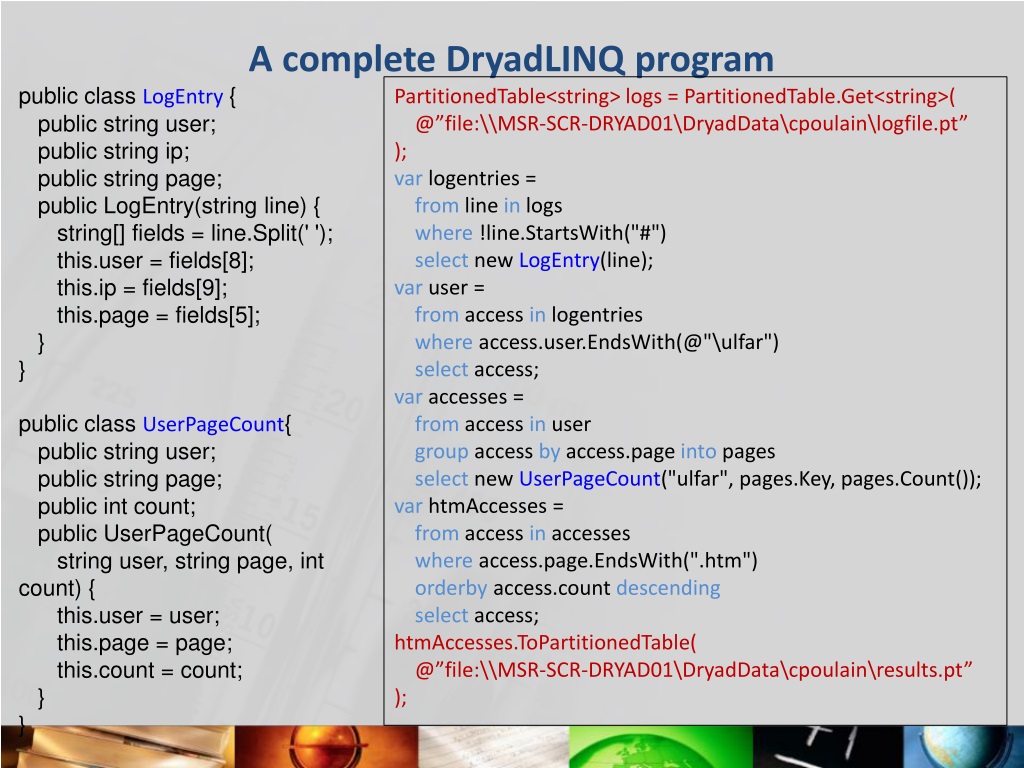Click the logfile.pt file path line
This screenshot has height=768, width=1024.
click(x=691, y=123)
